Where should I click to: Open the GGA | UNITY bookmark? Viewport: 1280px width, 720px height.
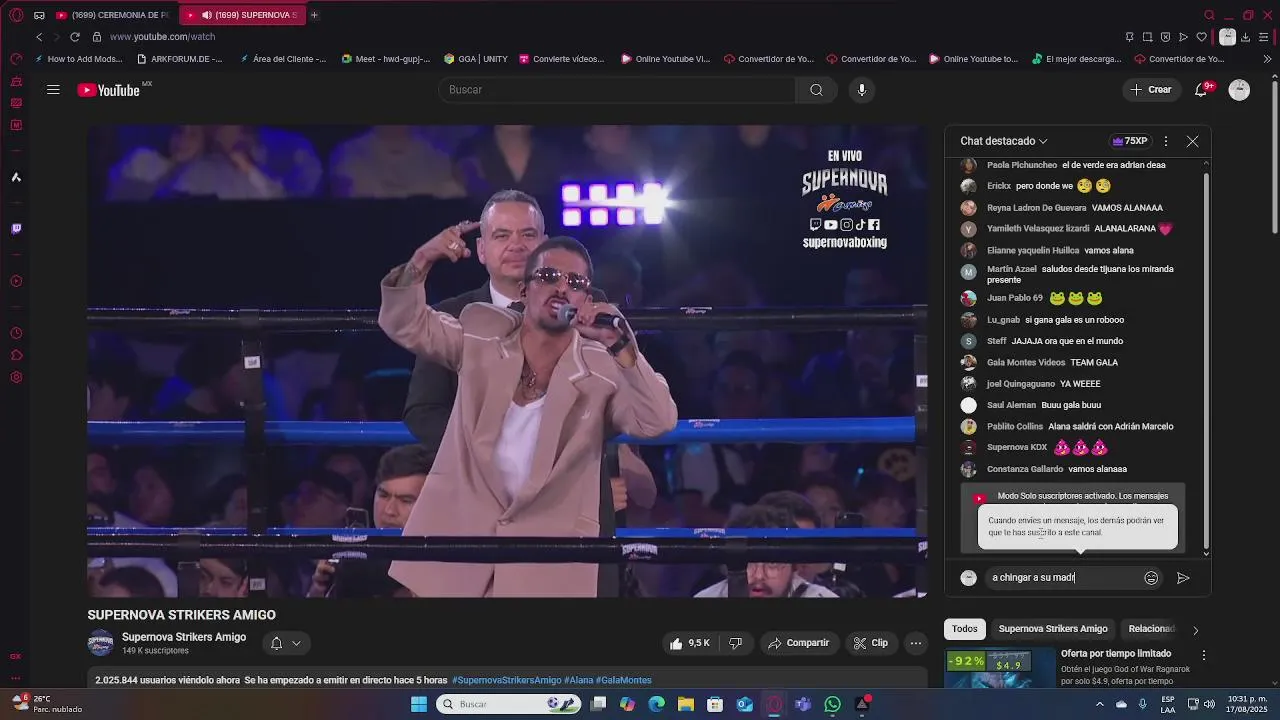click(x=476, y=59)
